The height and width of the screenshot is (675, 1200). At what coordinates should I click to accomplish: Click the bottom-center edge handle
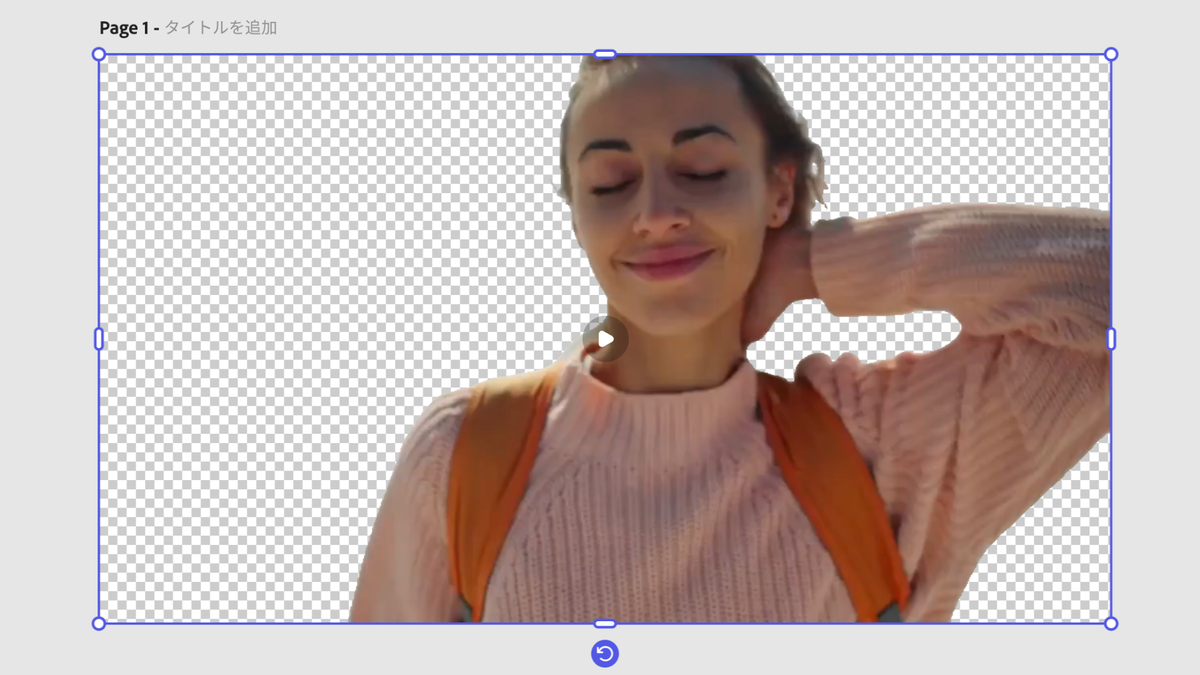pyautogui.click(x=605, y=624)
